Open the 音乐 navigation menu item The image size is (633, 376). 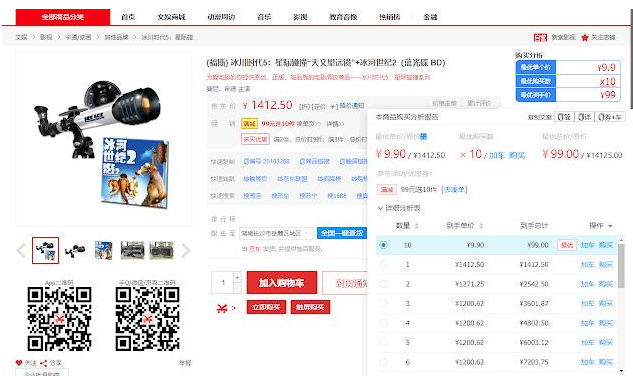pos(264,17)
